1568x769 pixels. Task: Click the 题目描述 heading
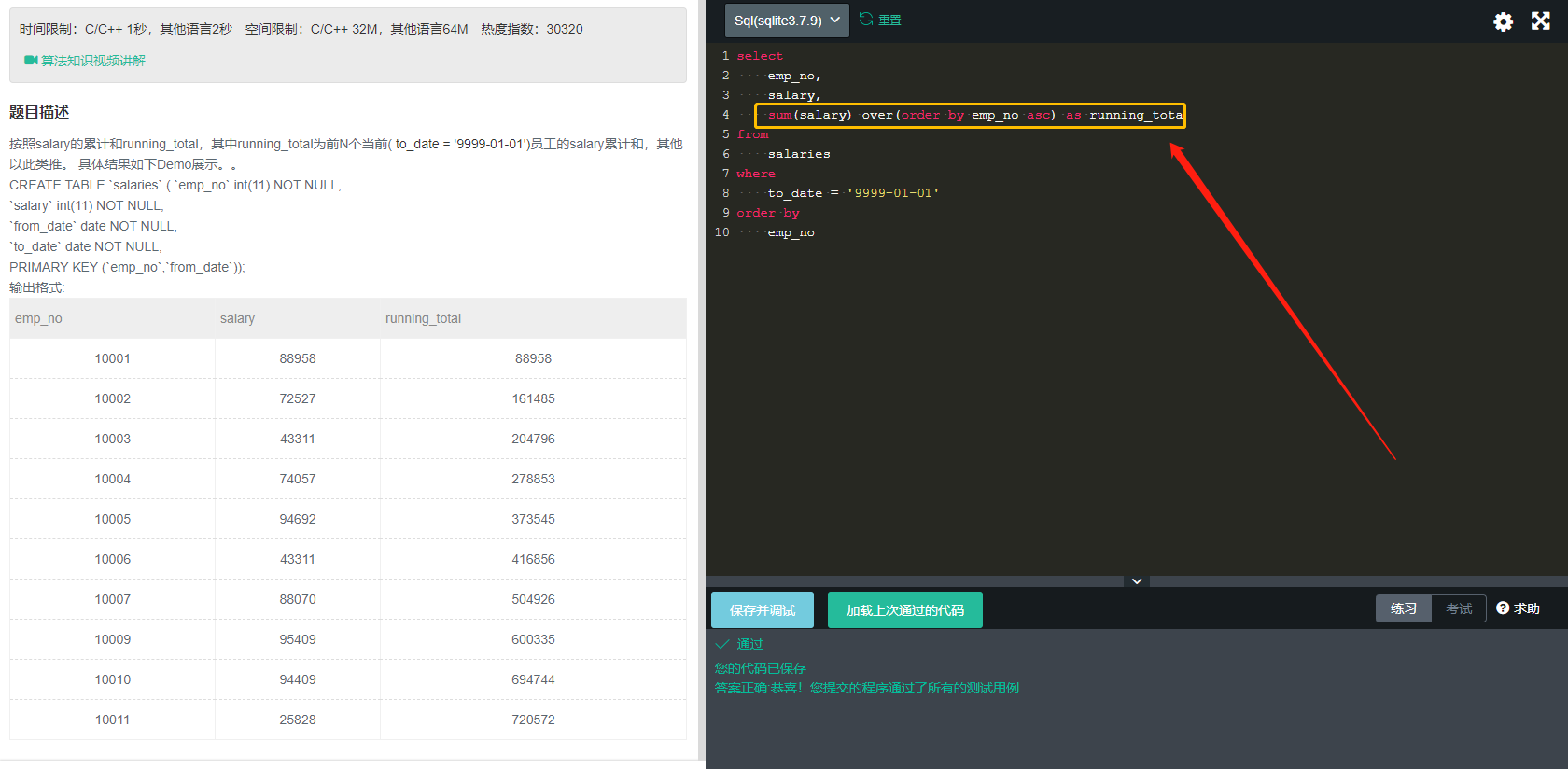(39, 112)
